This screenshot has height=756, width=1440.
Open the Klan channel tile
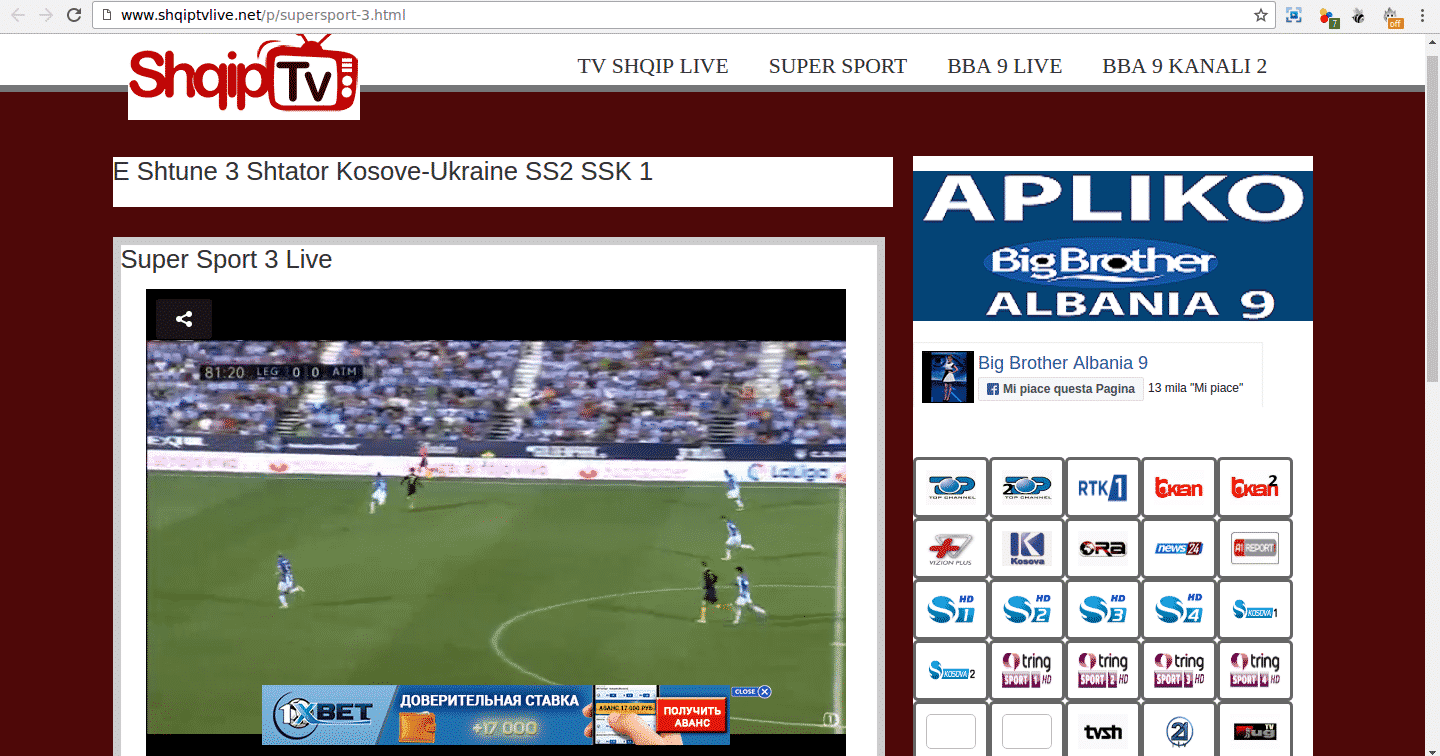pyautogui.click(x=1179, y=488)
